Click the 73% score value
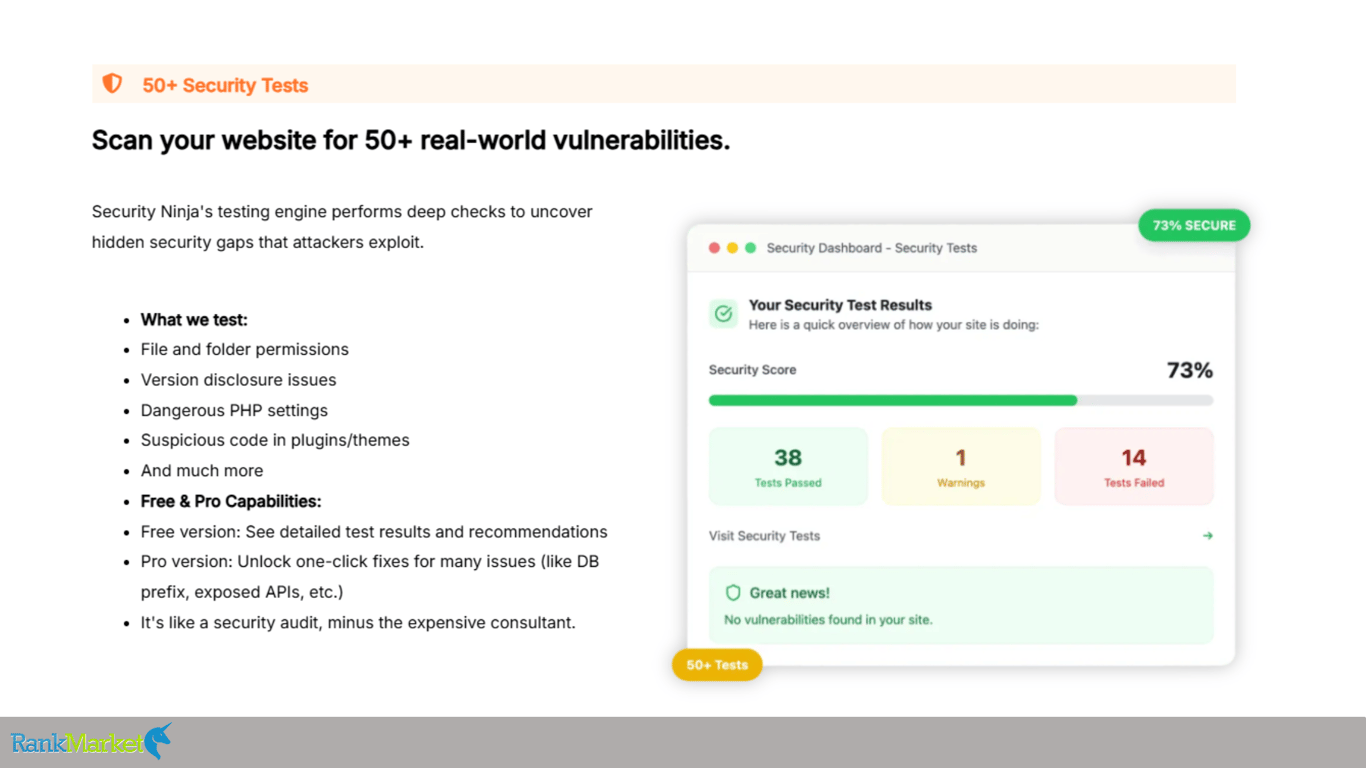Image resolution: width=1366 pixels, height=768 pixels. coord(1190,371)
